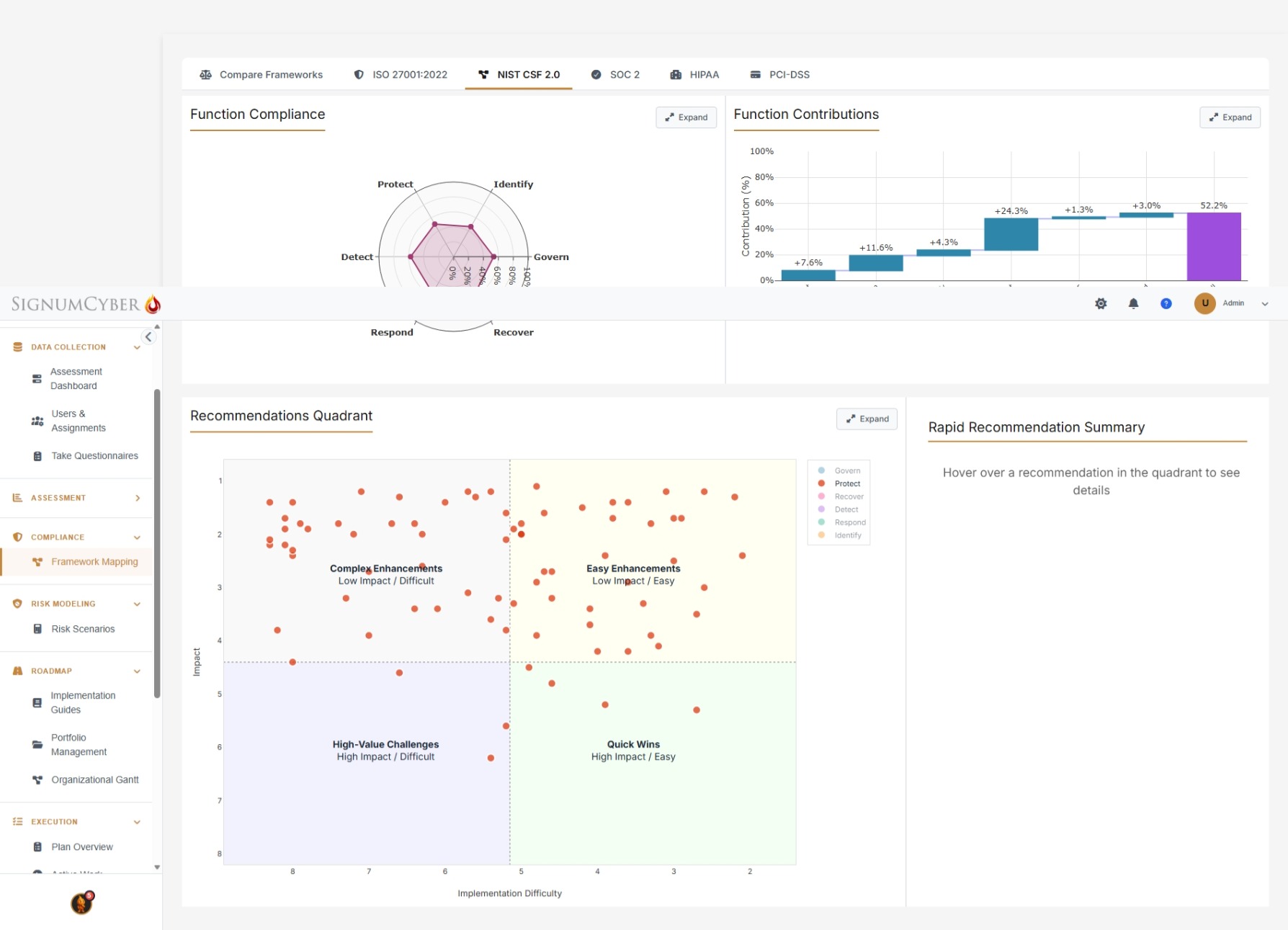
Task: Click the SignumCyber logo
Action: coord(85,305)
